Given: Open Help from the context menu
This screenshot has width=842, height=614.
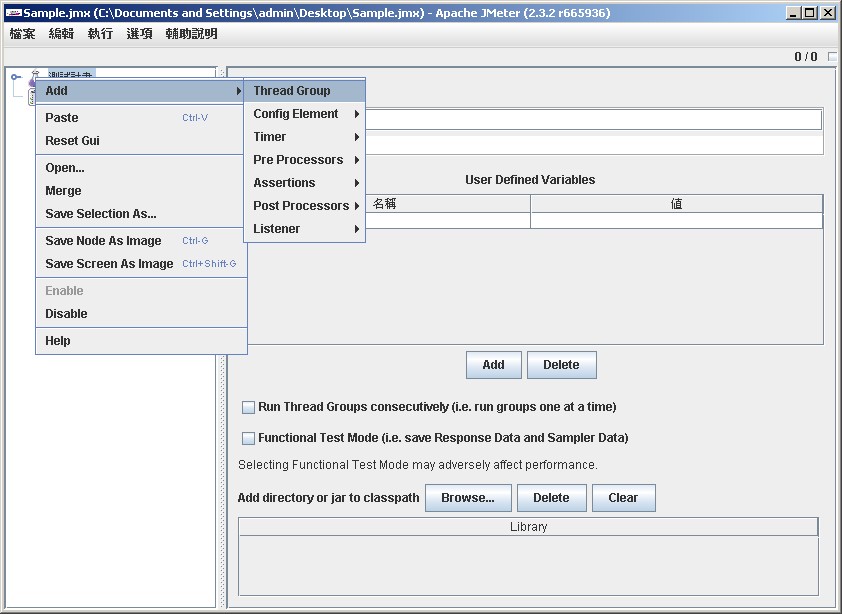Looking at the screenshot, I should (141, 341).
